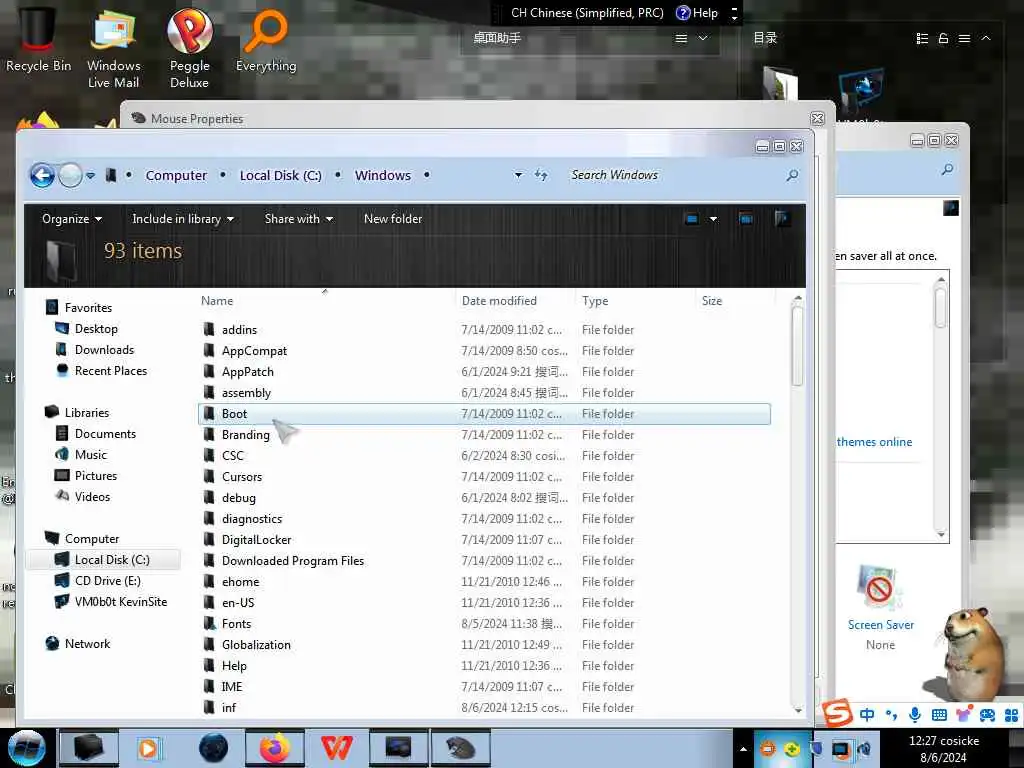The height and width of the screenshot is (768, 1024).
Task: Select the addins folder row
Action: click(484, 330)
